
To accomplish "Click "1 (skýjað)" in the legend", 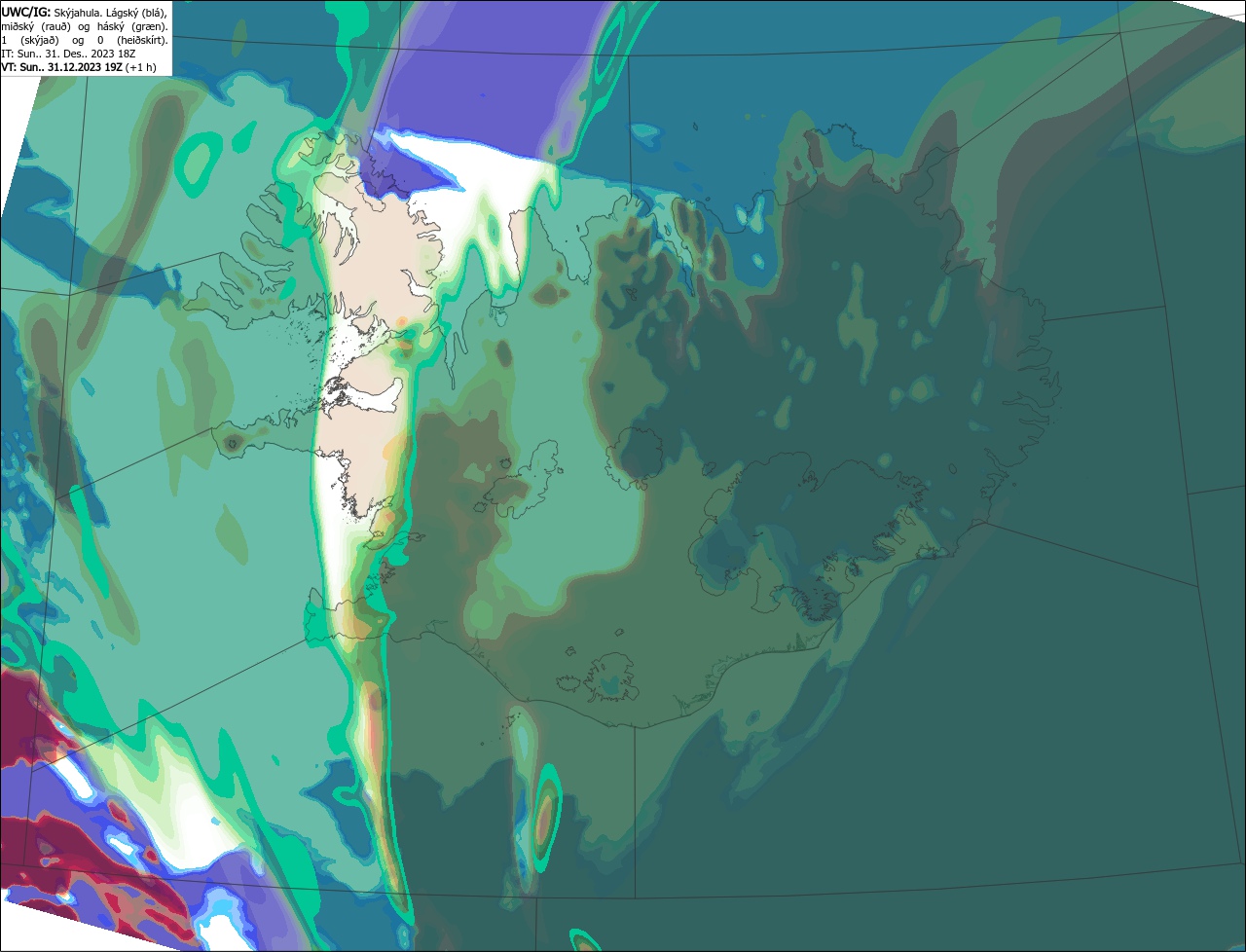I will (x=30, y=41).
